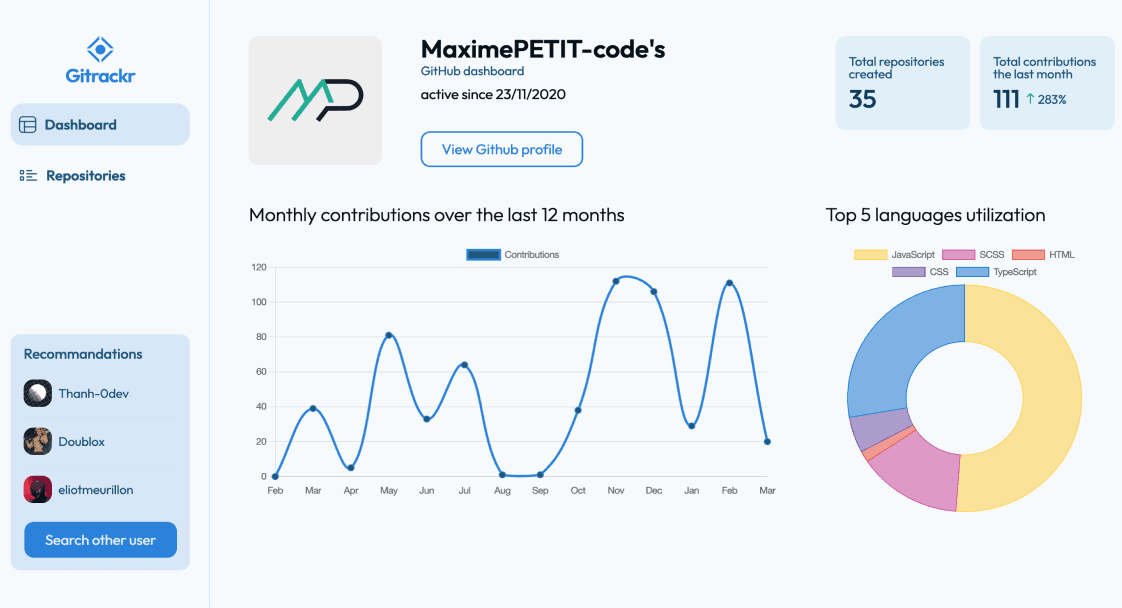Viewport: 1122px width, 608px height.
Task: Click the View Github profile button
Action: 501,149
